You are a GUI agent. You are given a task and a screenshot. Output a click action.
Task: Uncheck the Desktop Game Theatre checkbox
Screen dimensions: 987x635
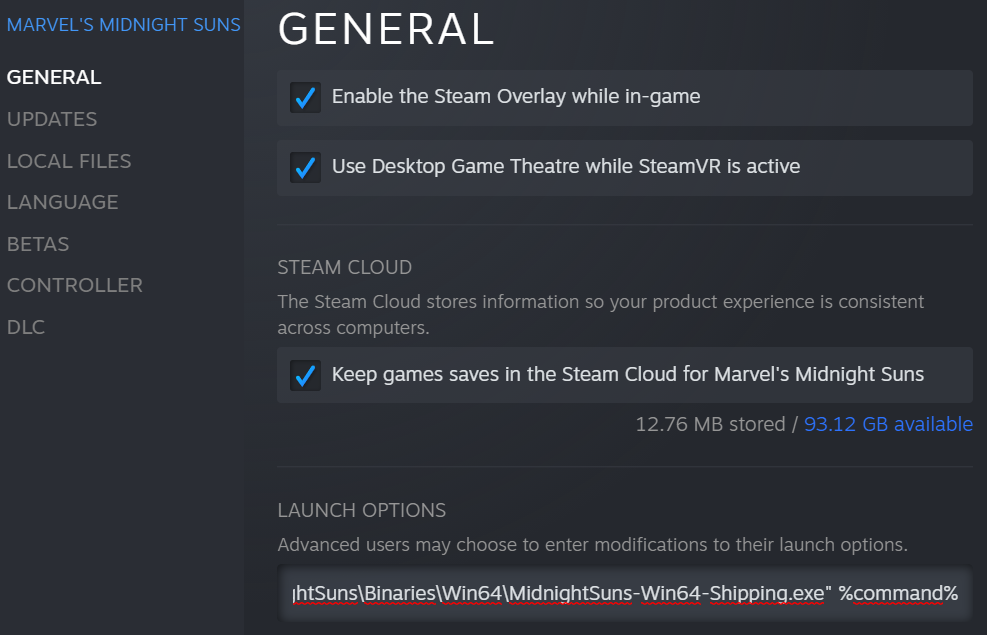click(305, 167)
